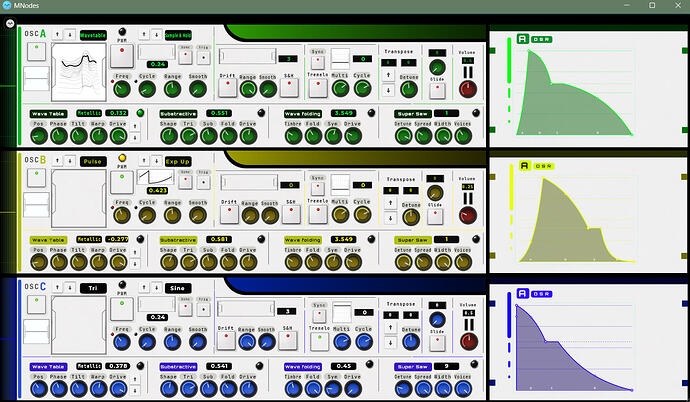Open OSC B Metallic wavetable selector
This screenshot has width=690, height=402.
pyautogui.click(x=89, y=239)
